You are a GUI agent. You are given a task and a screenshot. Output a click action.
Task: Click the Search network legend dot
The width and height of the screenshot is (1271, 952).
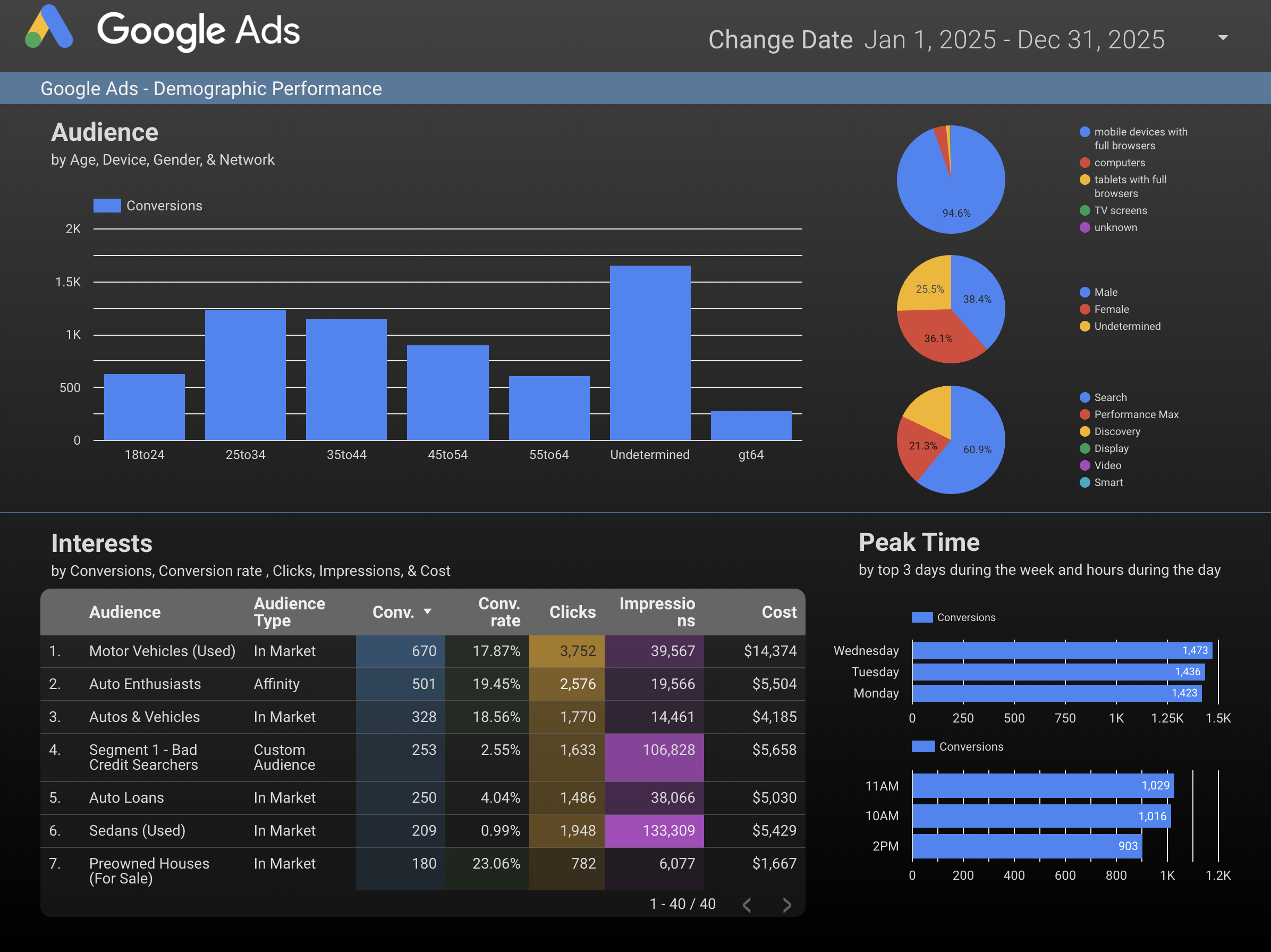pyautogui.click(x=1085, y=397)
